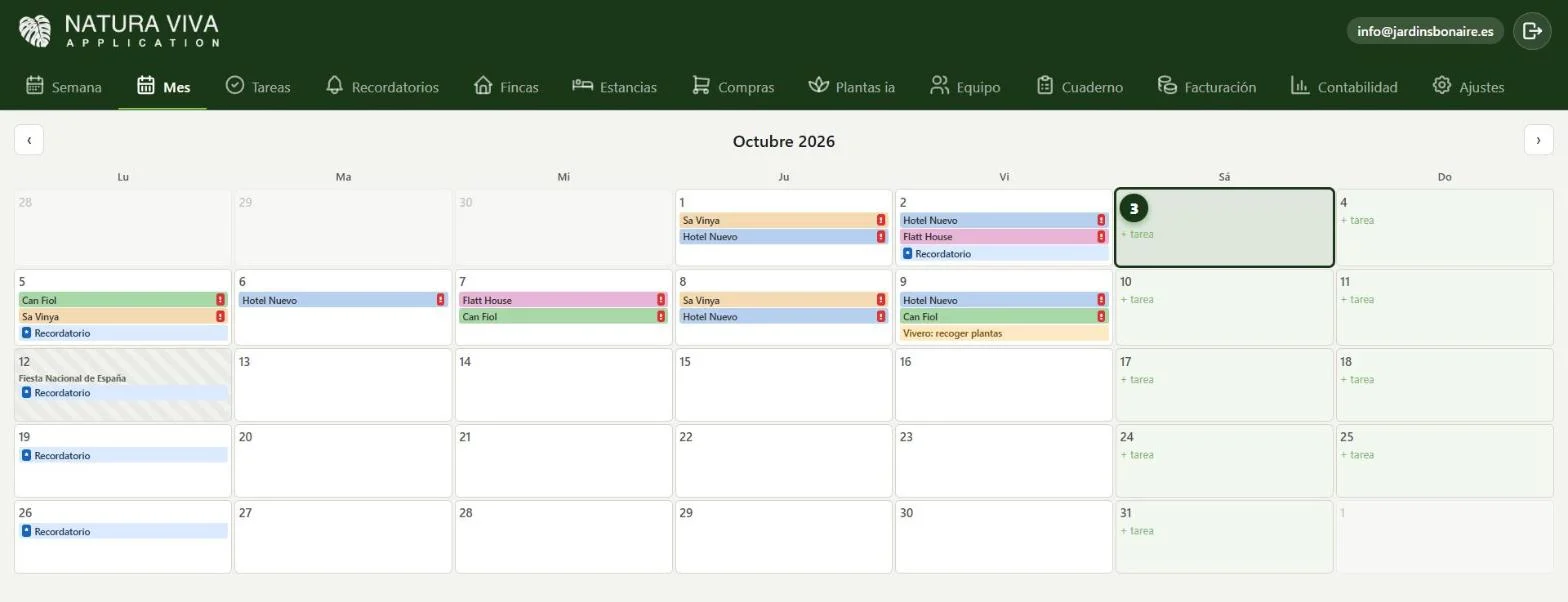Viewport: 1568px width, 602px height.
Task: Click the red alert icon on Sa Vinya, October 1
Action: pyautogui.click(x=881, y=220)
